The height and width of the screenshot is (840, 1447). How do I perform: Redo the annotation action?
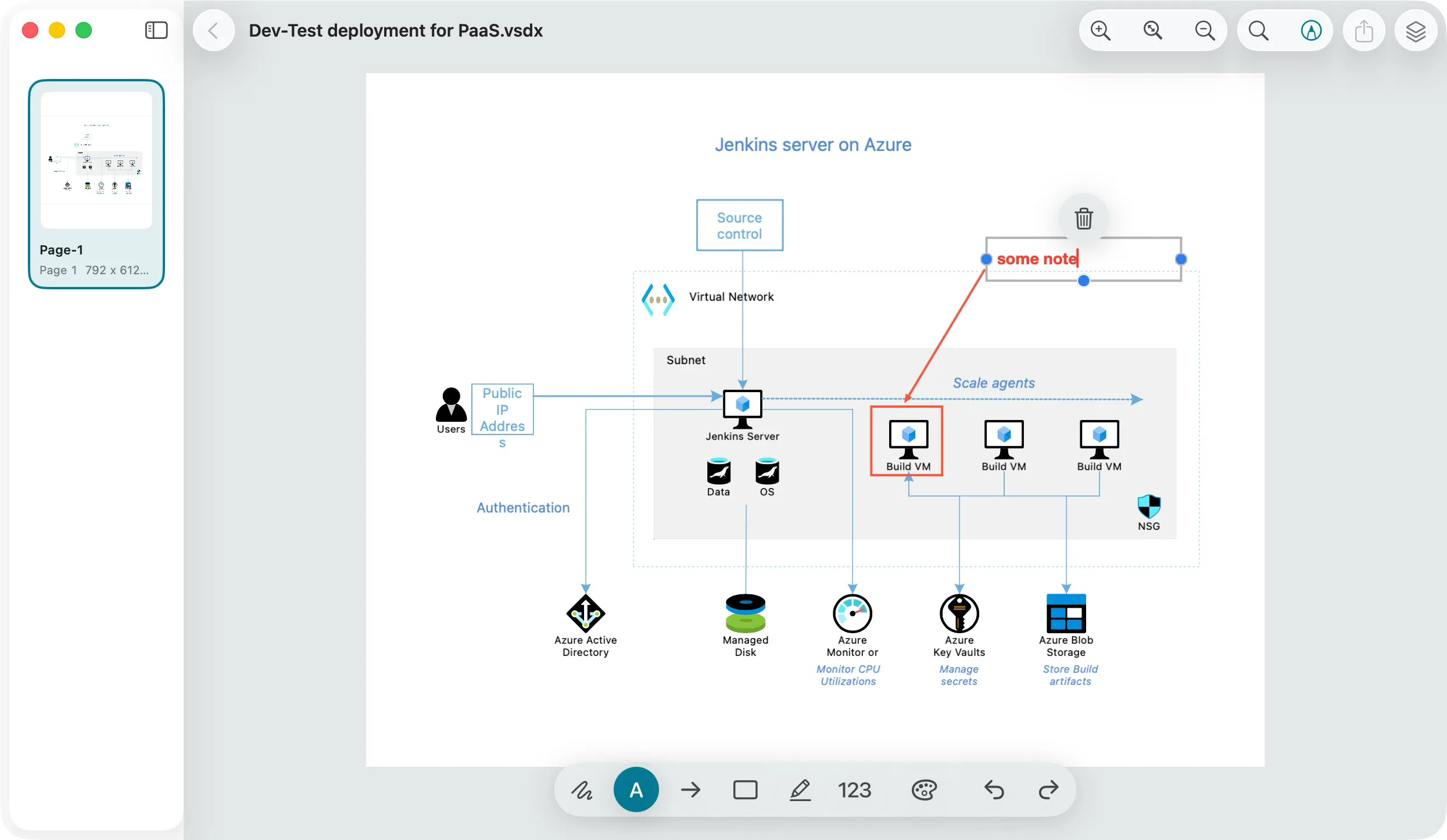coord(1048,790)
